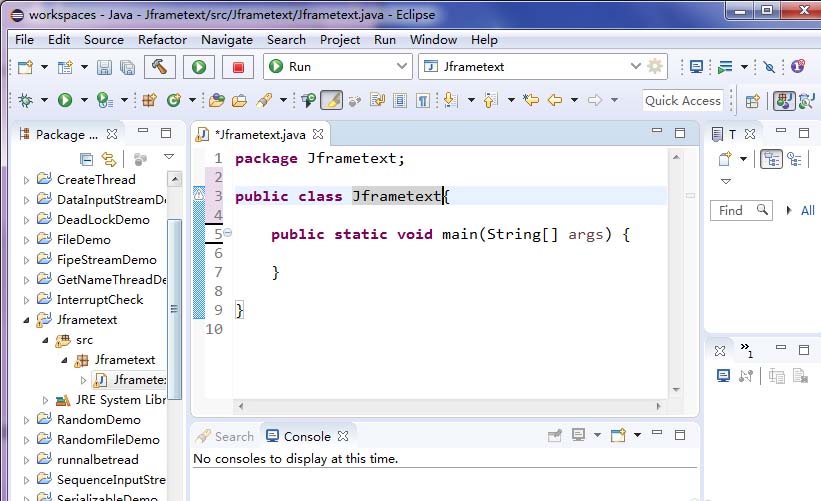Viewport: 821px width, 501px height.
Task: Click the Open Perspective icon
Action: [753, 100]
